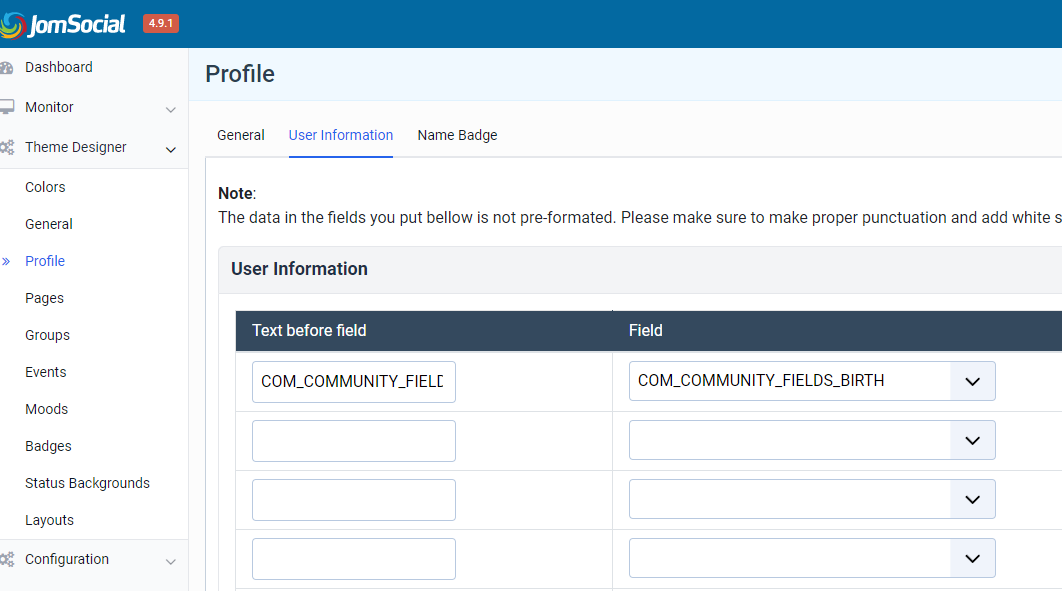Image resolution: width=1062 pixels, height=591 pixels.
Task: Open the Colors theme page
Action: click(x=45, y=187)
